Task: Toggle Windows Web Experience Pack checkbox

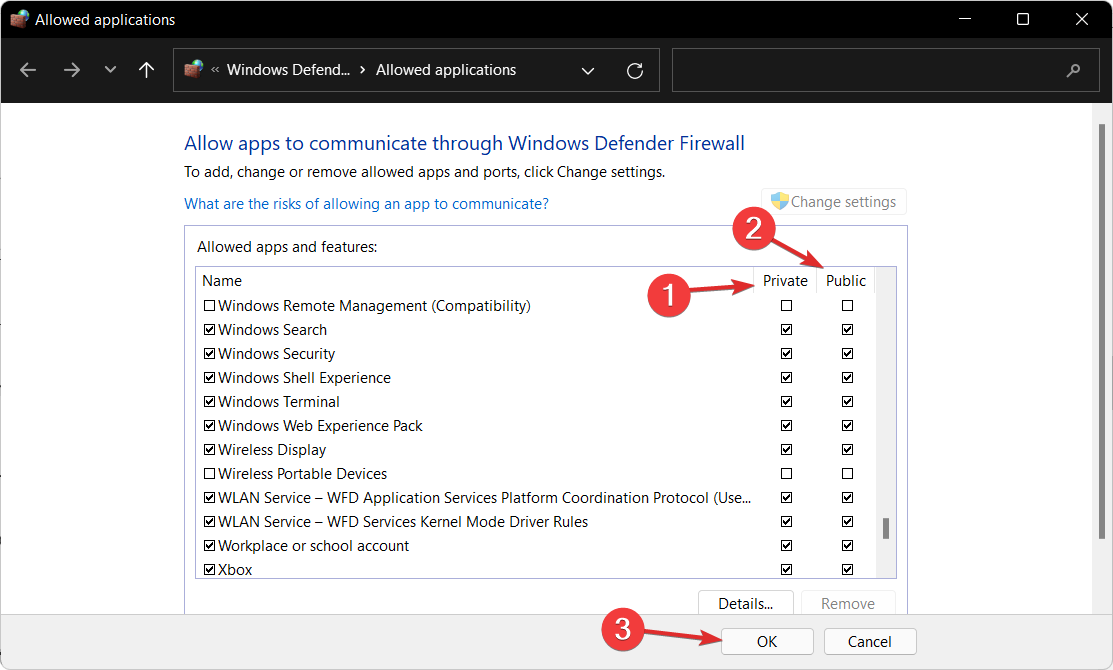Action: click(209, 426)
